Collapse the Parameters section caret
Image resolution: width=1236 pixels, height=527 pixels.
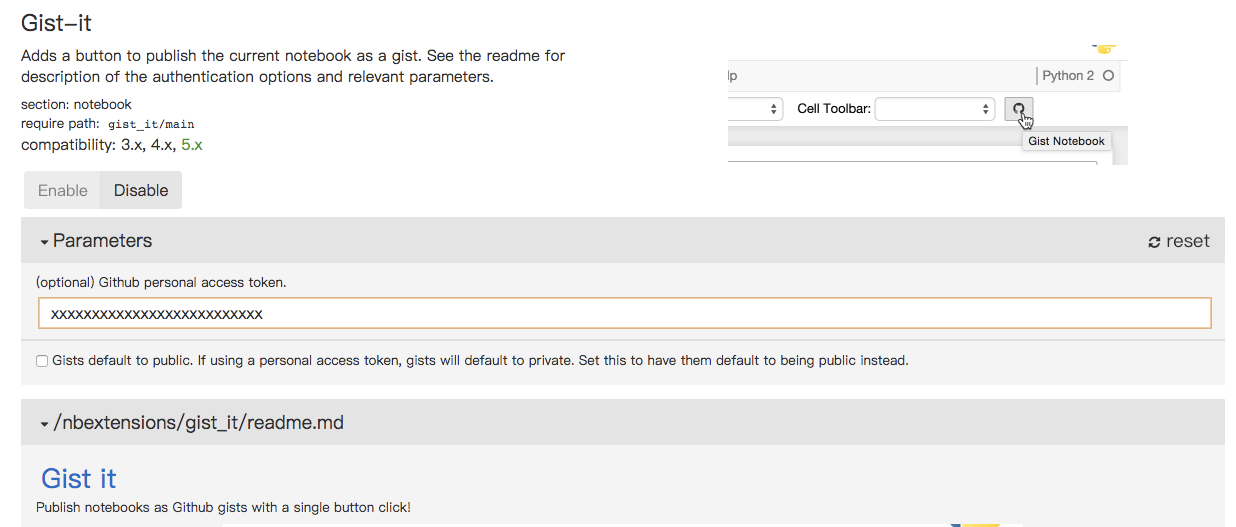tap(45, 242)
